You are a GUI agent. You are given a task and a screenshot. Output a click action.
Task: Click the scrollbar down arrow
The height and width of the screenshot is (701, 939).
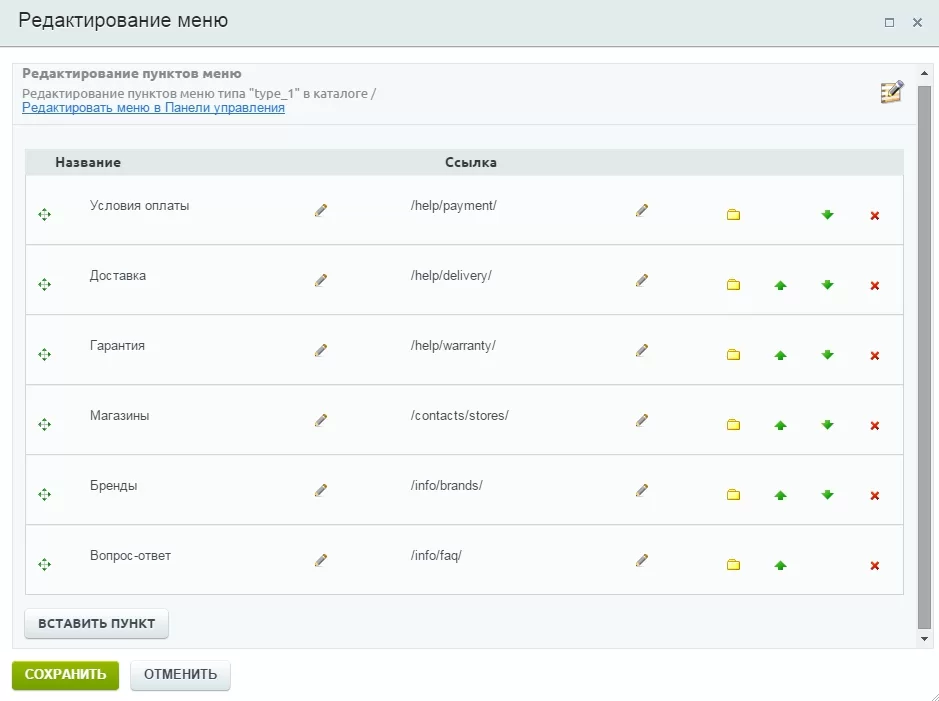click(925, 639)
